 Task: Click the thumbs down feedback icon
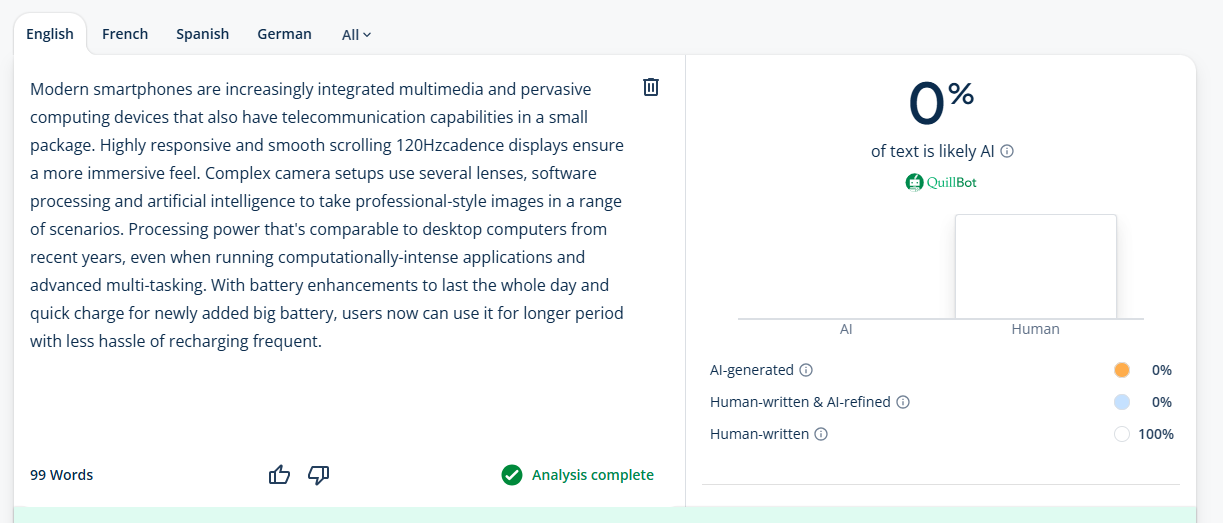[319, 475]
